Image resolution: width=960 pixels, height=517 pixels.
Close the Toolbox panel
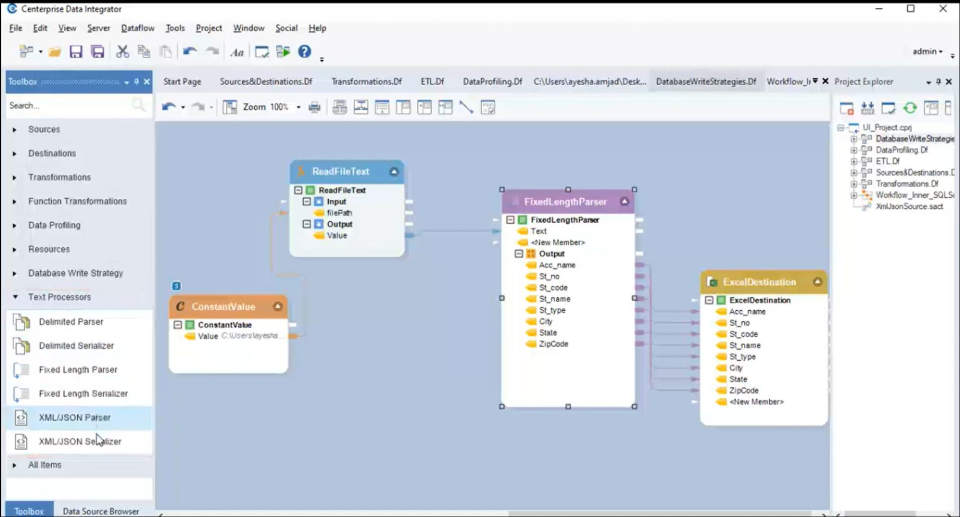(x=147, y=81)
